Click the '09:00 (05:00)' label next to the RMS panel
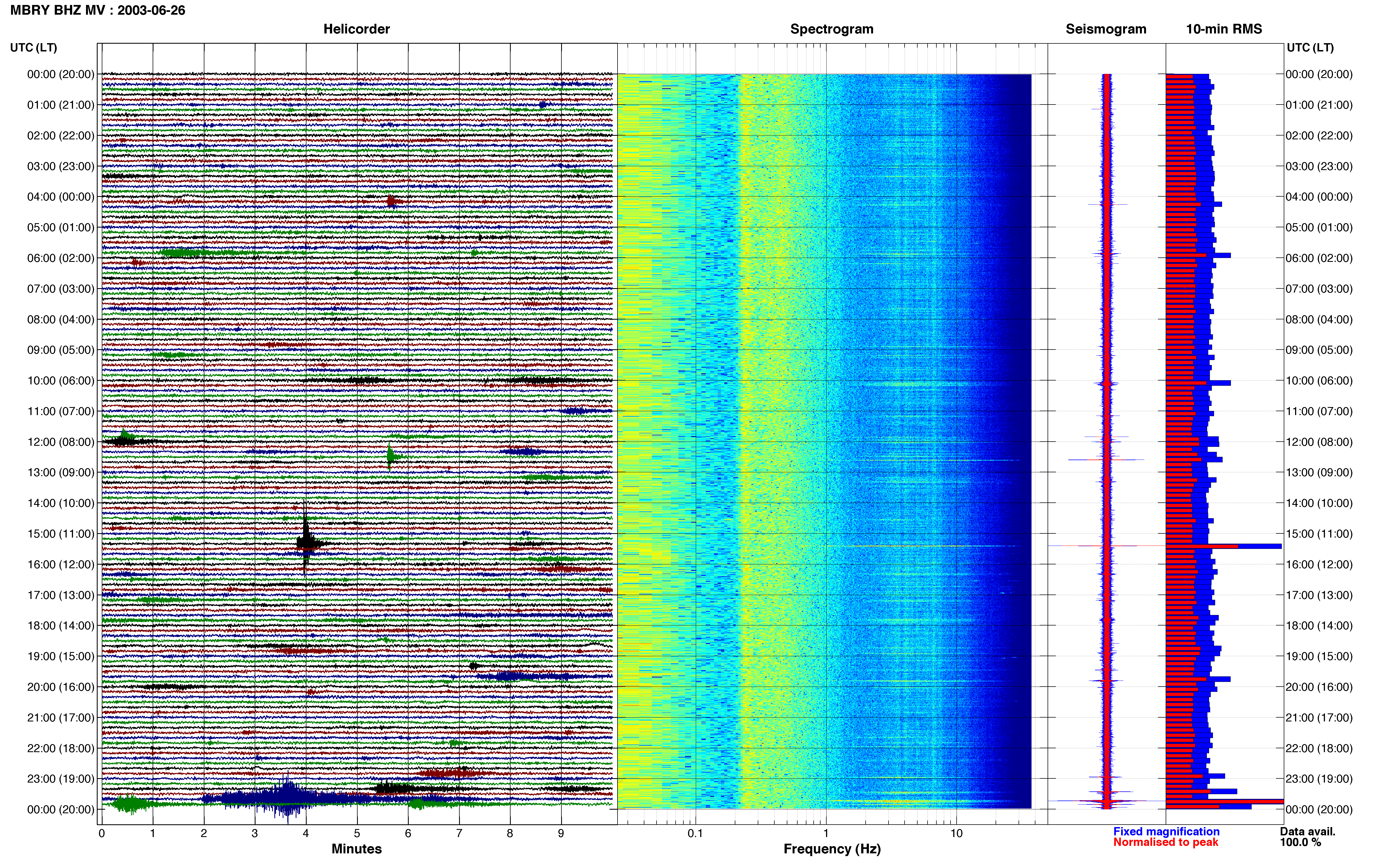Screen dimensions: 1388x868 tap(1319, 350)
